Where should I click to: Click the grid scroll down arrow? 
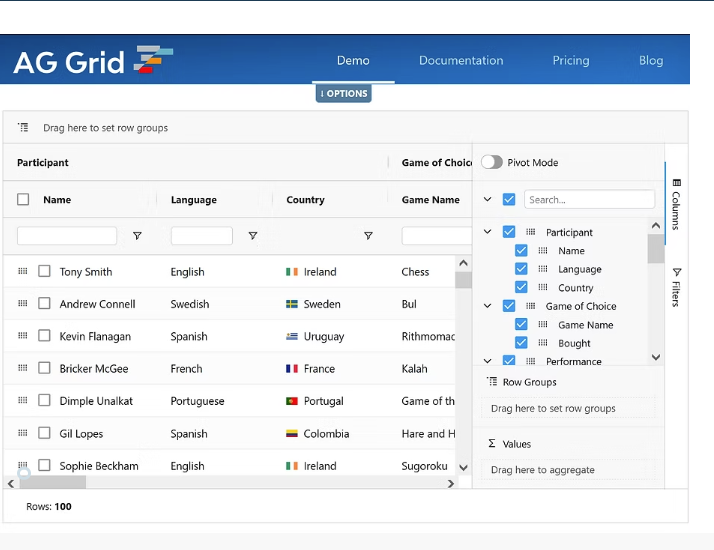point(464,468)
